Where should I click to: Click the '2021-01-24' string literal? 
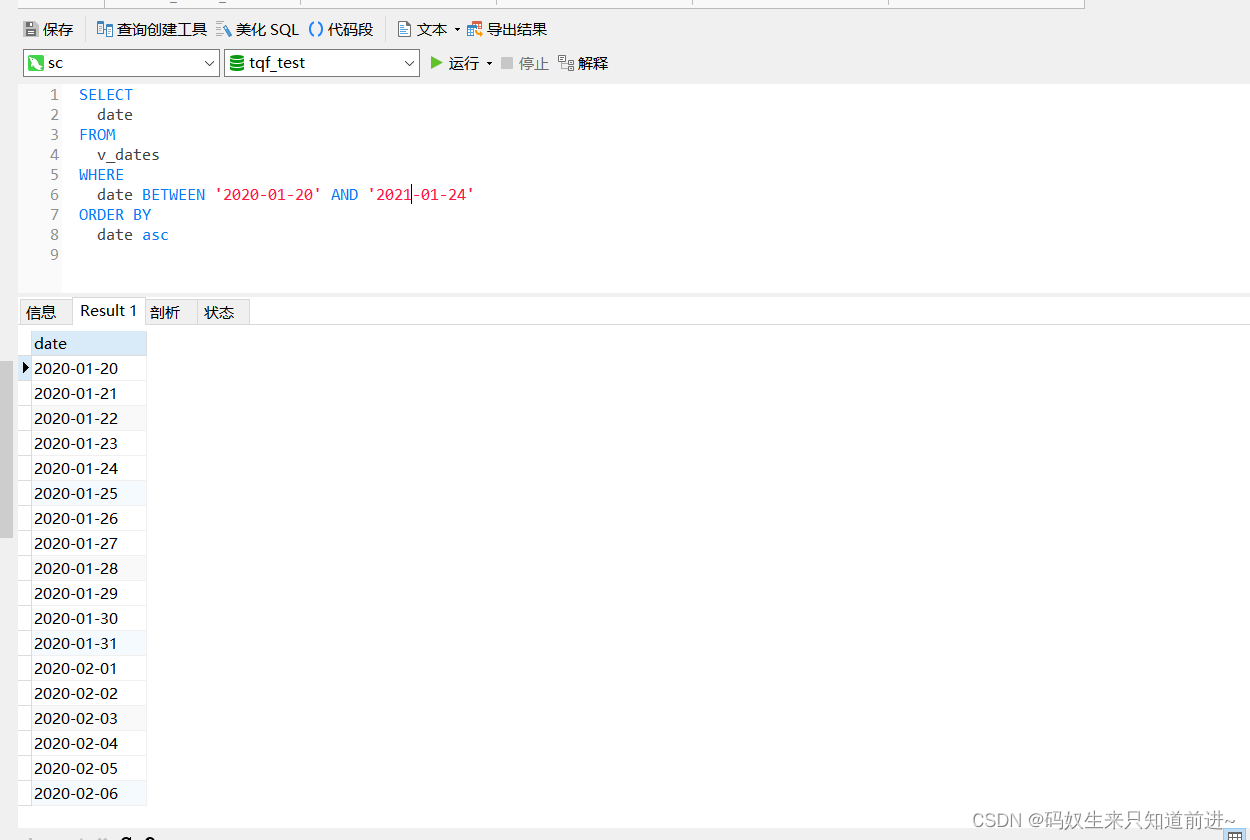(x=421, y=195)
